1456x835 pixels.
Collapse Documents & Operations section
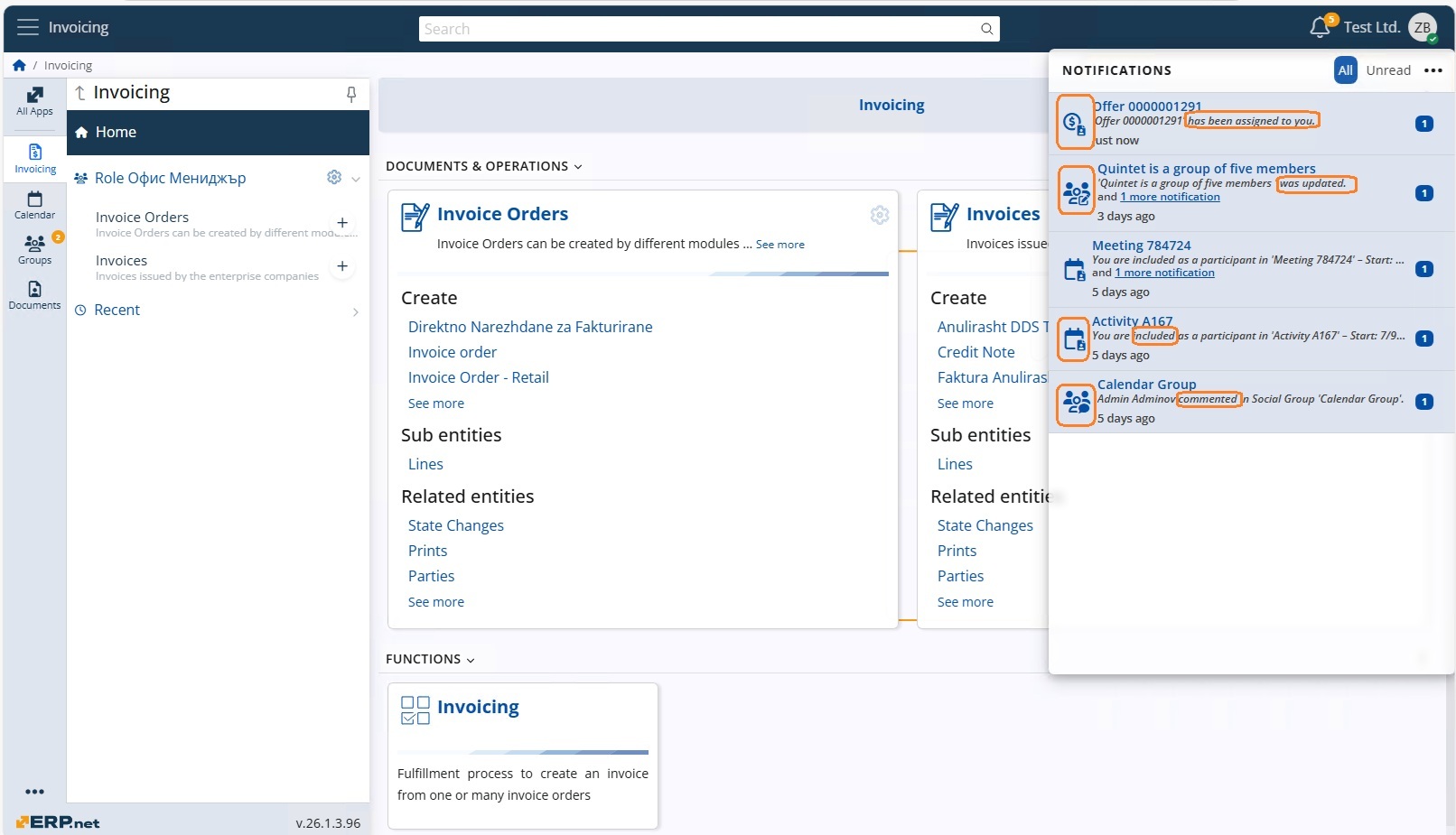[578, 167]
